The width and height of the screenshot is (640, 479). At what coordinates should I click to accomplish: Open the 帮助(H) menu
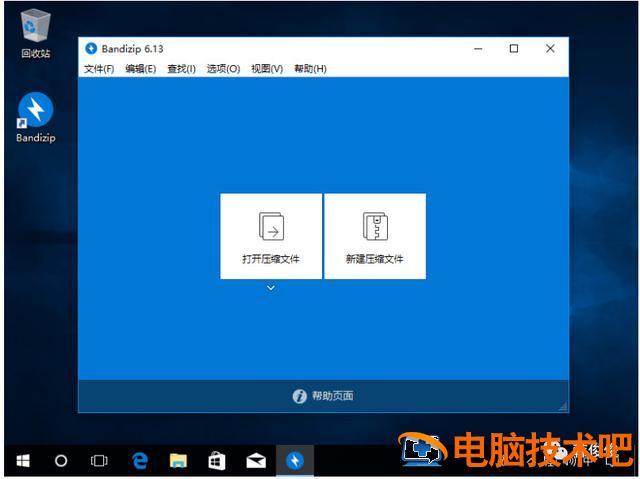(310, 69)
